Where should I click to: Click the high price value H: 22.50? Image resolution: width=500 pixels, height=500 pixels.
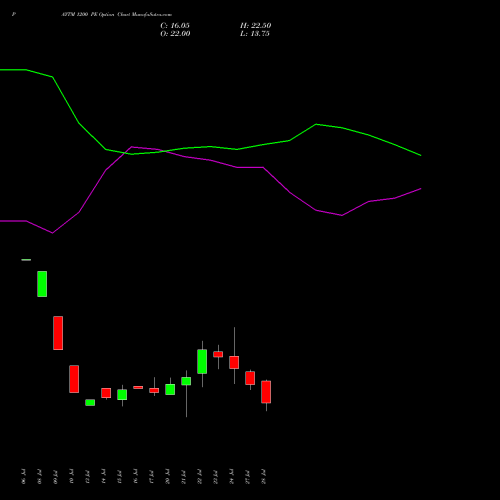pyautogui.click(x=255, y=25)
